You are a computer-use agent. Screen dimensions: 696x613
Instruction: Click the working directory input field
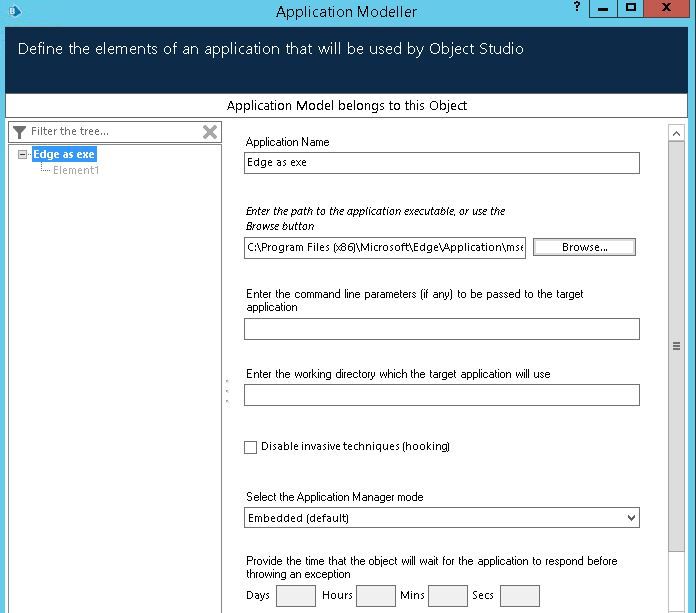coord(441,395)
